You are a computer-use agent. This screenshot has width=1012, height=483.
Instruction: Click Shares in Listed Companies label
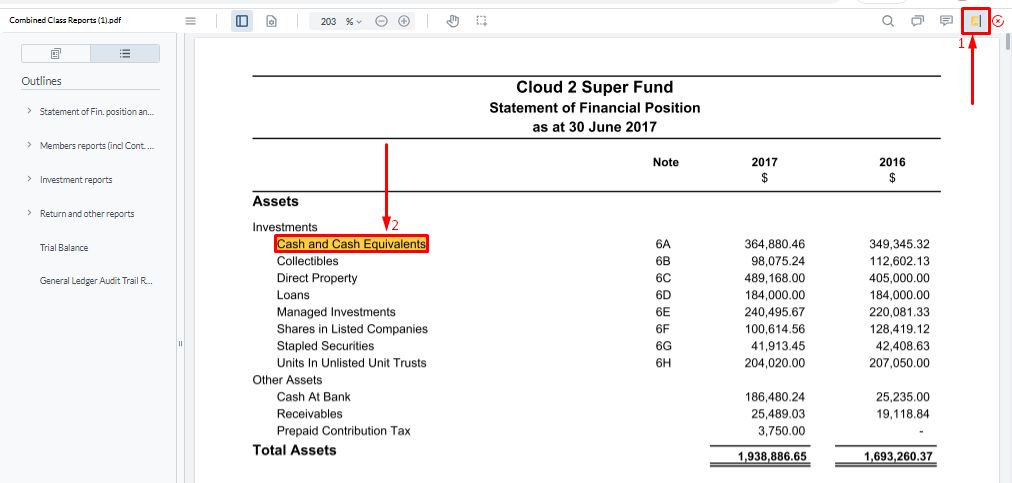[x=352, y=329]
